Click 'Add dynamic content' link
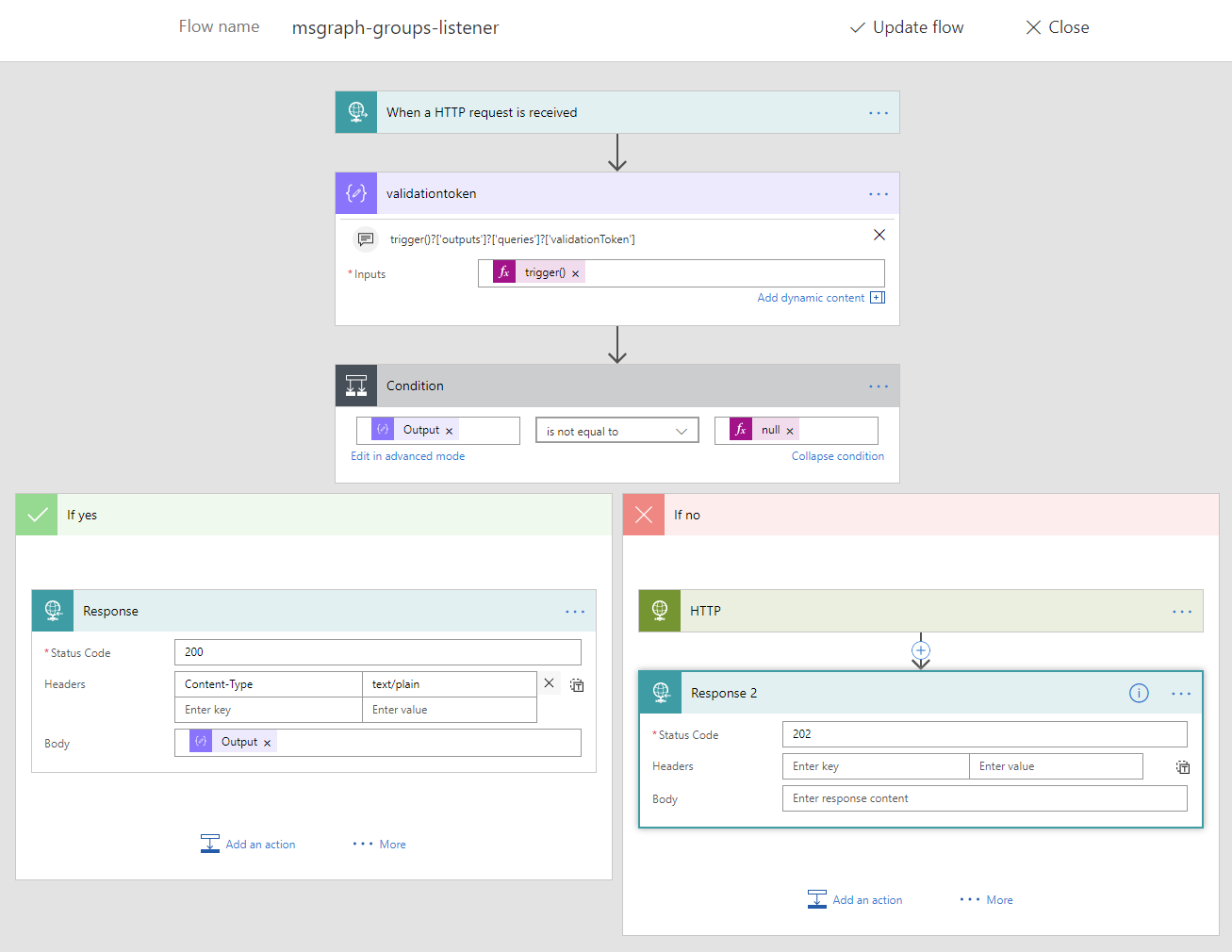The width and height of the screenshot is (1232, 952). 811,298
